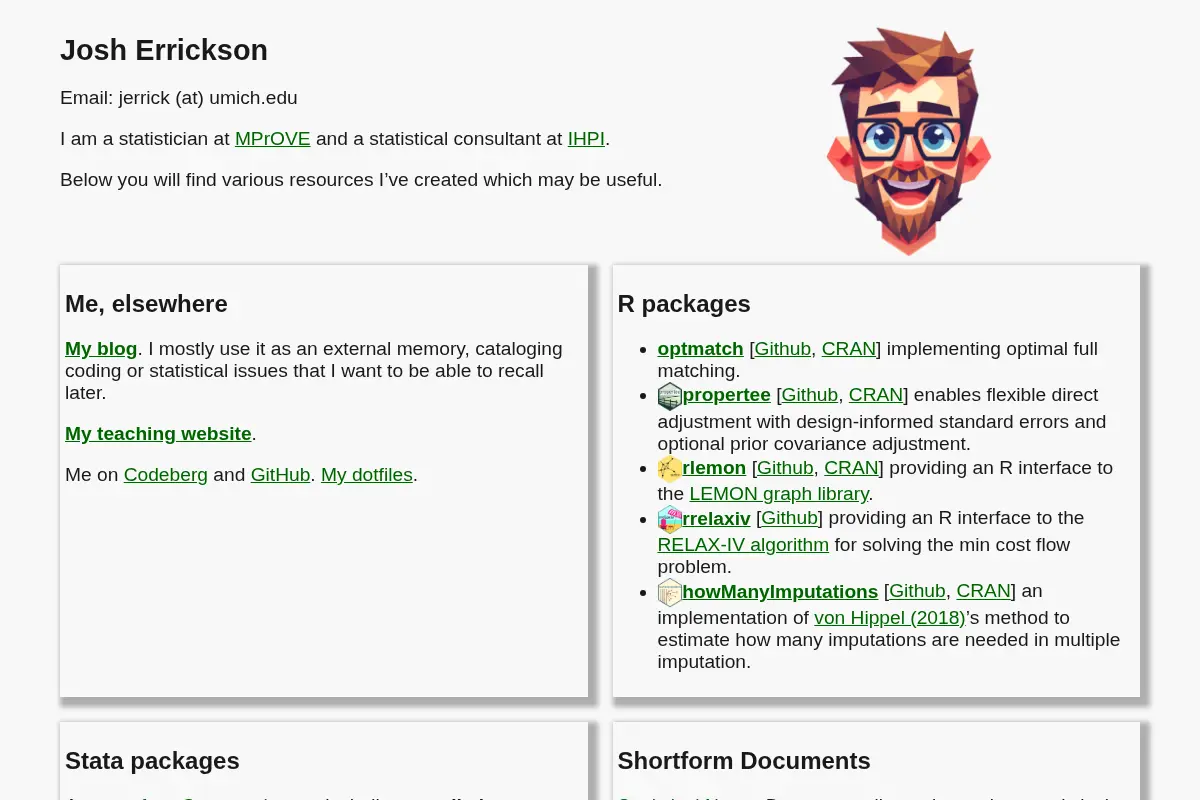Click the propertee hex logo icon
Viewport: 1200px width, 800px height.
tap(670, 396)
